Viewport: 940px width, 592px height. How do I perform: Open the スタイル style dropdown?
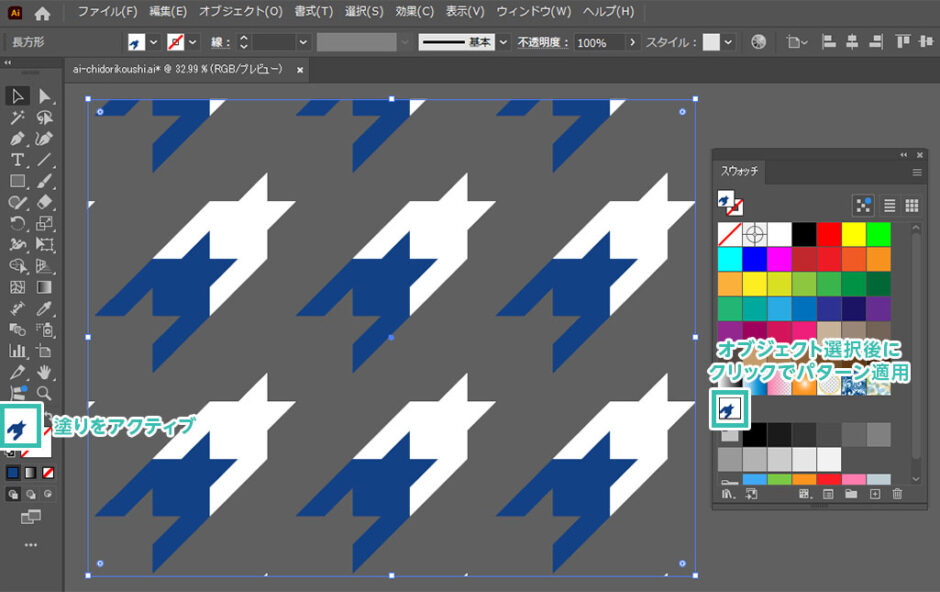tap(728, 43)
